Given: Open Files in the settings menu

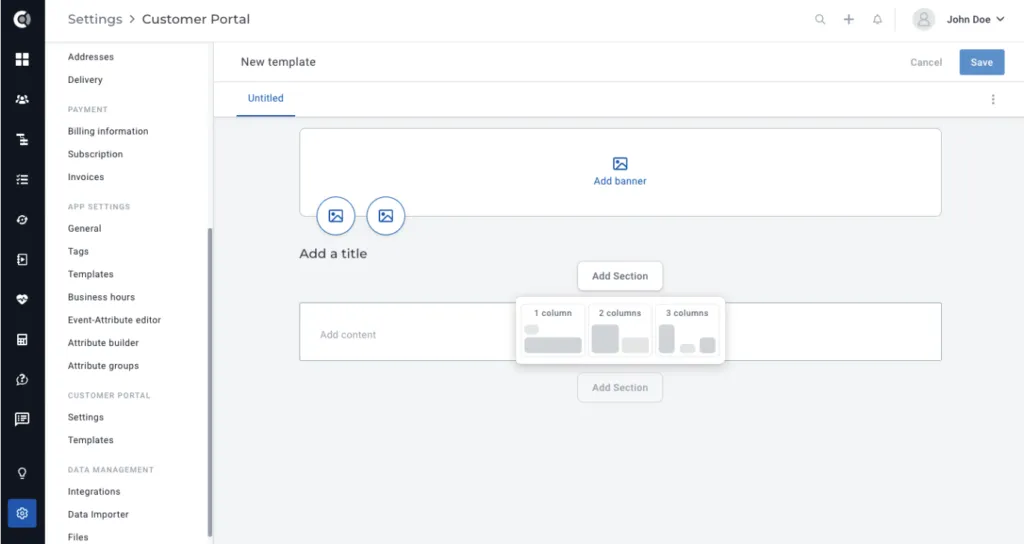Looking at the screenshot, I should click(x=78, y=537).
